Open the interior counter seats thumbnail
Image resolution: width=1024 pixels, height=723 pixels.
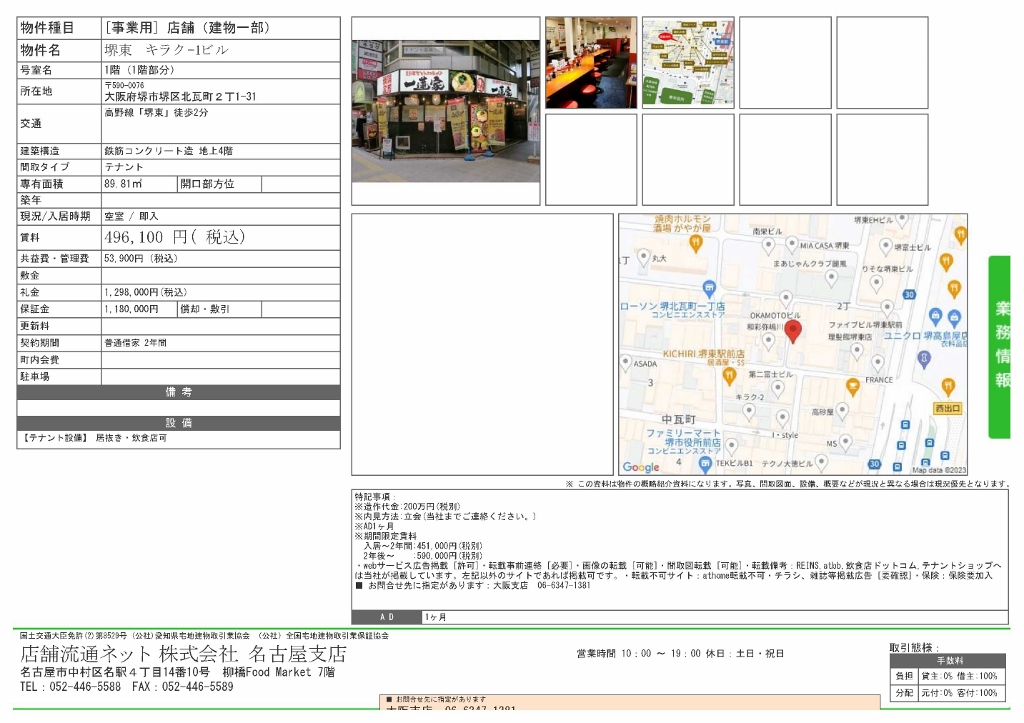click(591, 63)
